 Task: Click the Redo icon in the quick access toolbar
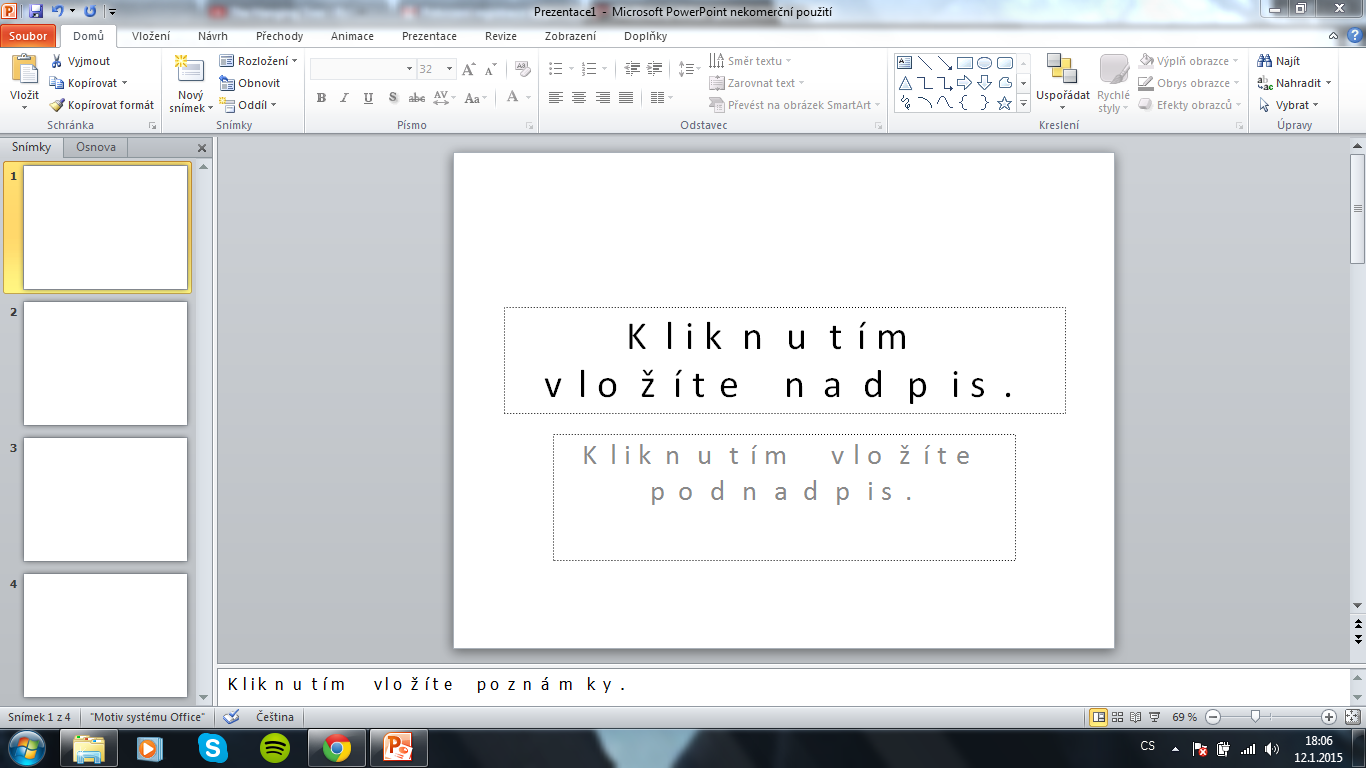coord(90,11)
